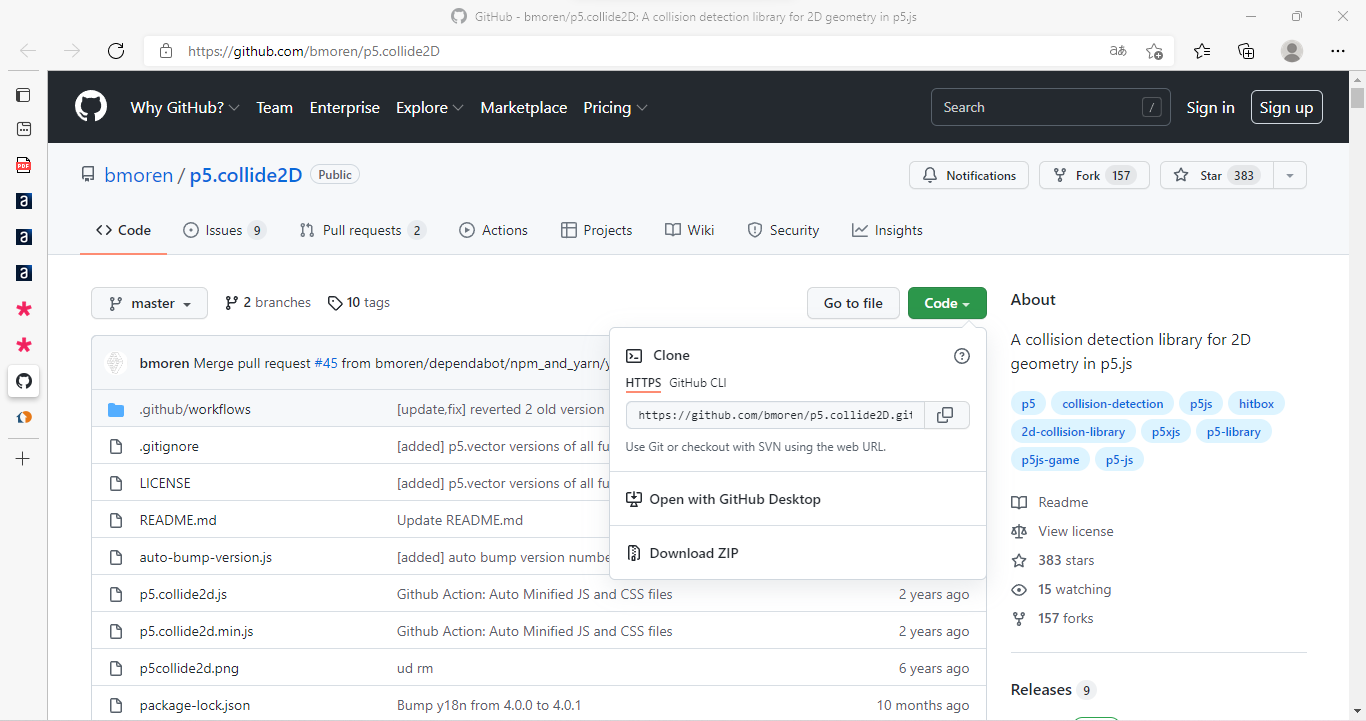This screenshot has width=1366, height=721.
Task: Click the repository book icon beside bmoren
Action: (x=88, y=175)
